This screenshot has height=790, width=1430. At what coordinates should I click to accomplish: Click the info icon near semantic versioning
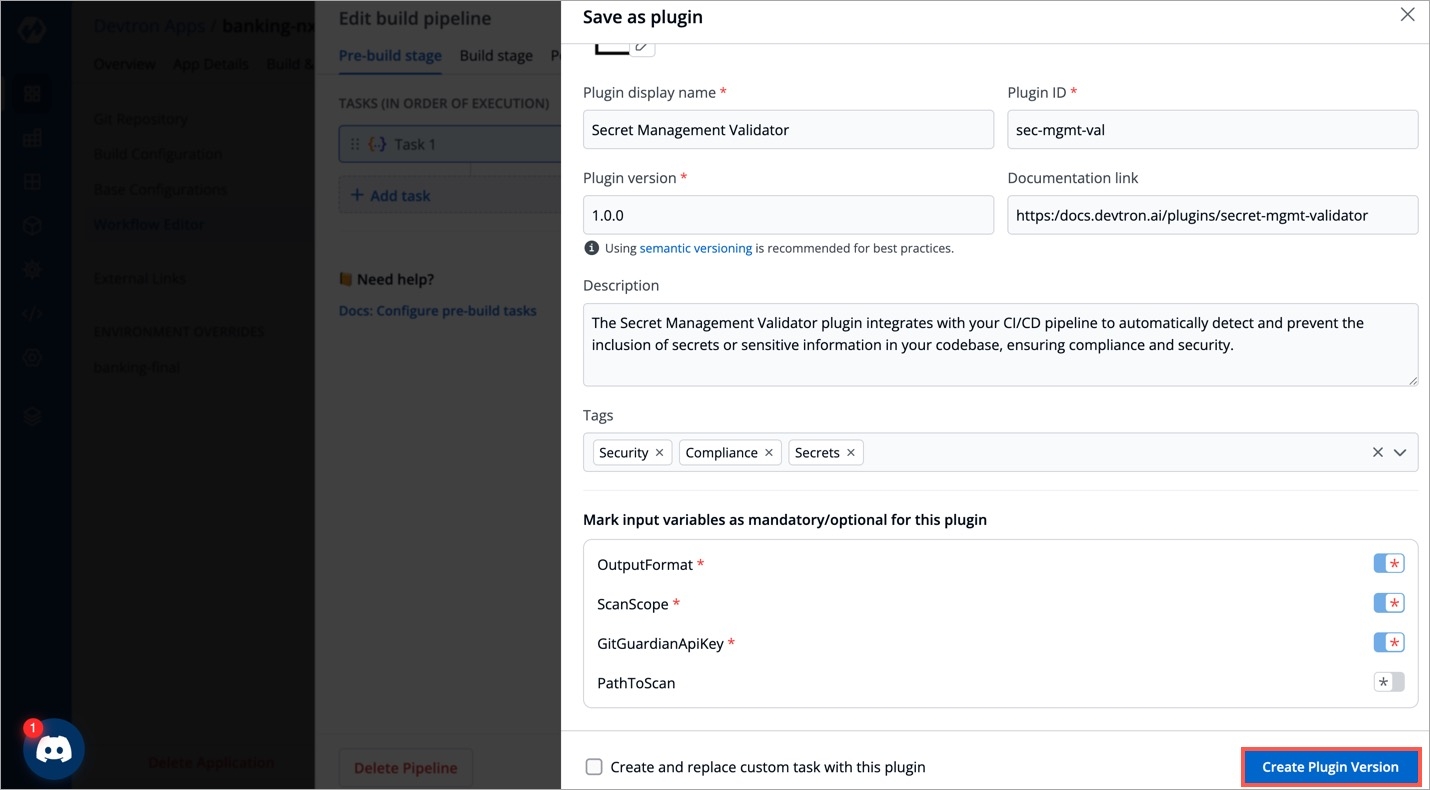[x=591, y=248]
